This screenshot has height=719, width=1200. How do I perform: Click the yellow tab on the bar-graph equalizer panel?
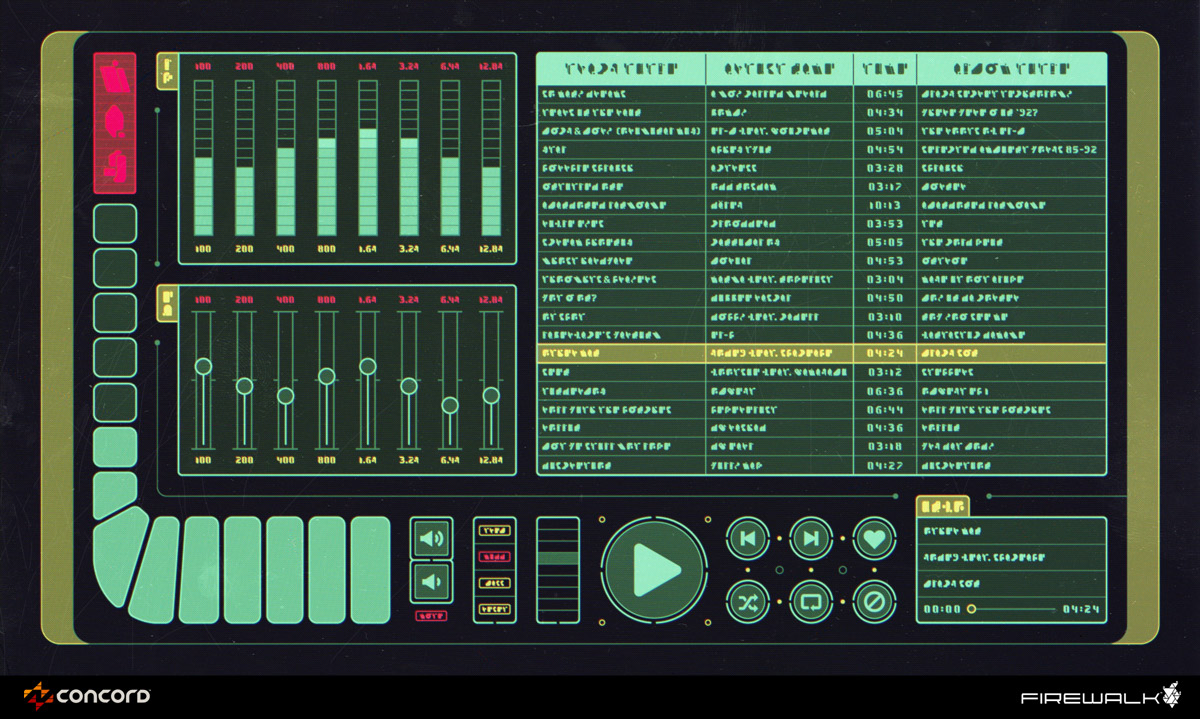tap(167, 71)
